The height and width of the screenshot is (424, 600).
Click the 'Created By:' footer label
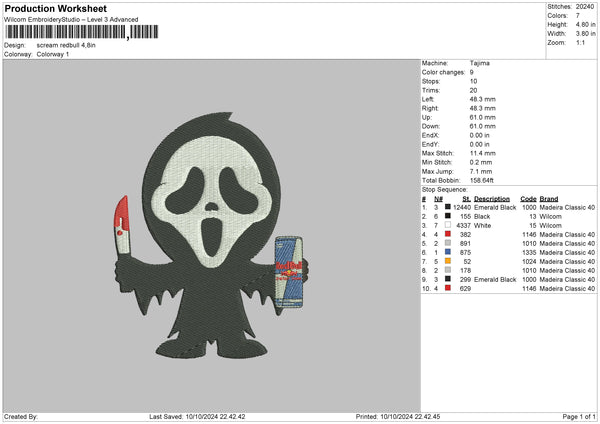[21, 416]
